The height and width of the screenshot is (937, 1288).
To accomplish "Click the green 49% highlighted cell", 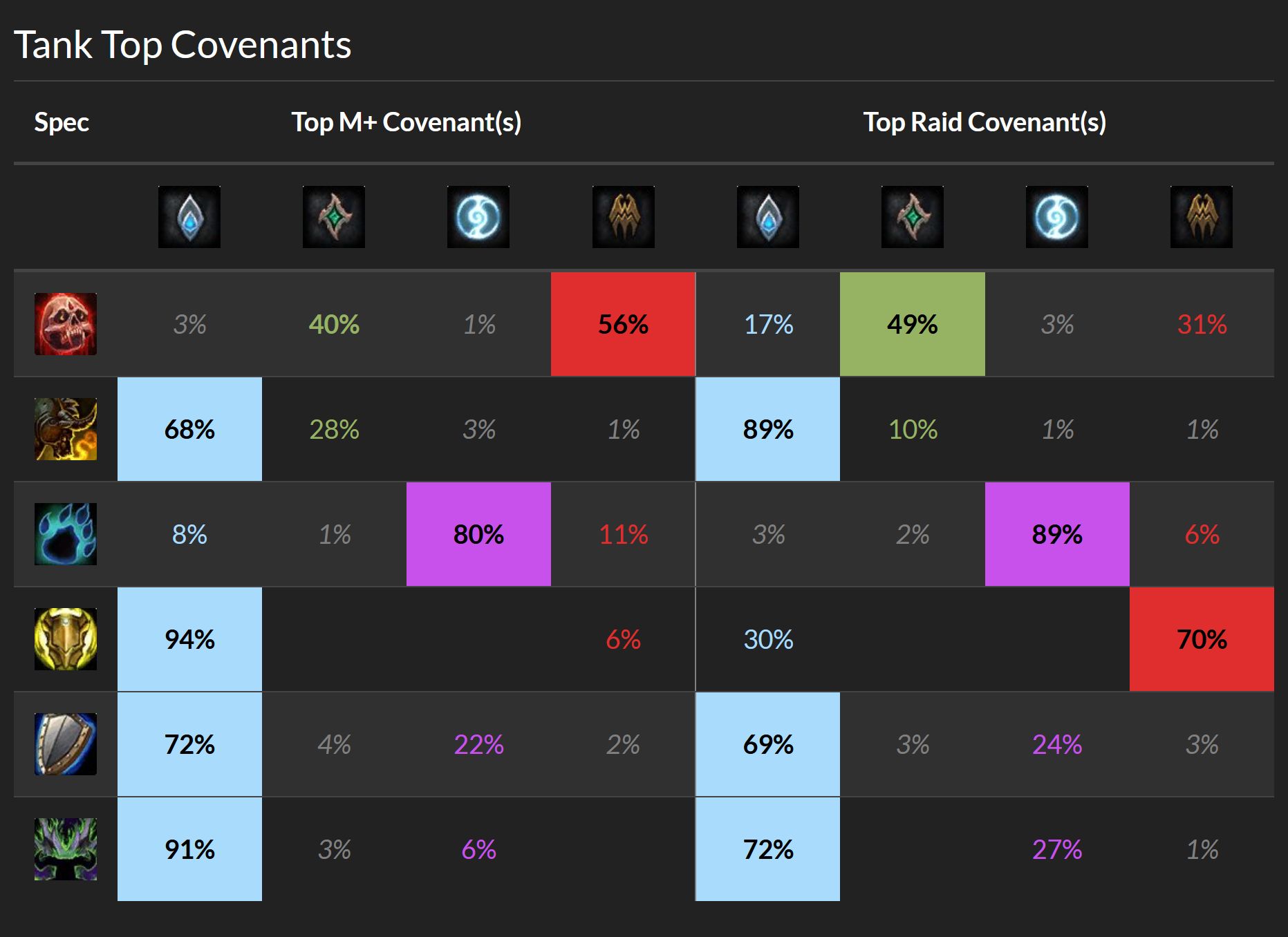I will 913,324.
